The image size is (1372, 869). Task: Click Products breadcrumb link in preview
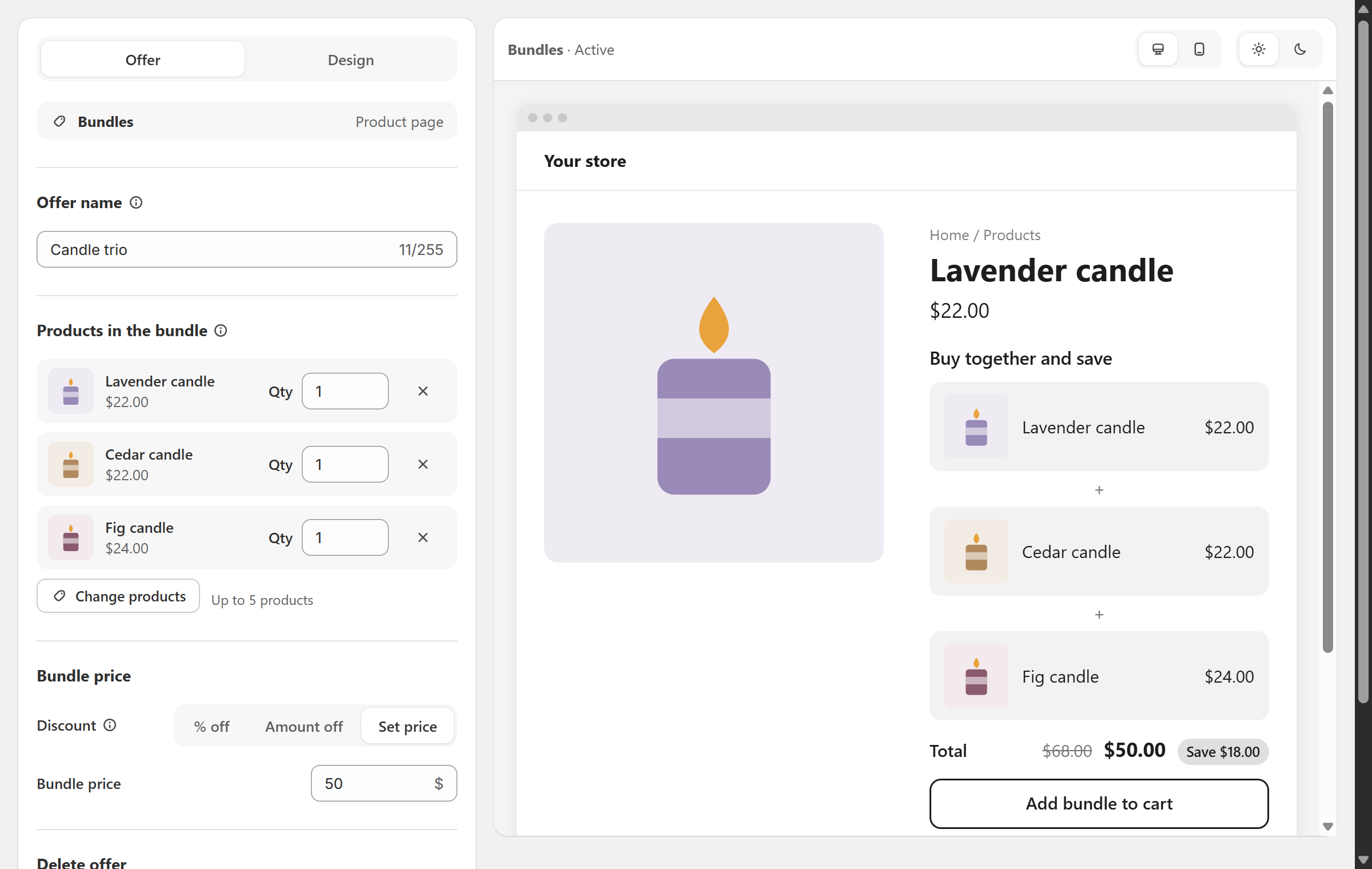coord(1012,235)
